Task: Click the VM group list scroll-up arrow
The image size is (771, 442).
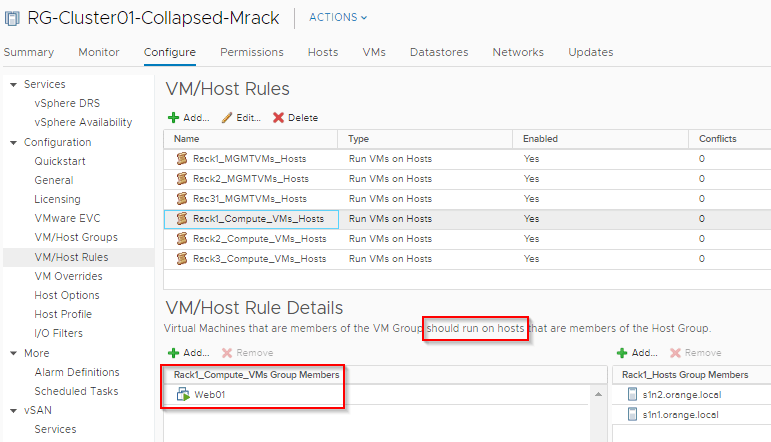Action: pyautogui.click(x=598, y=394)
